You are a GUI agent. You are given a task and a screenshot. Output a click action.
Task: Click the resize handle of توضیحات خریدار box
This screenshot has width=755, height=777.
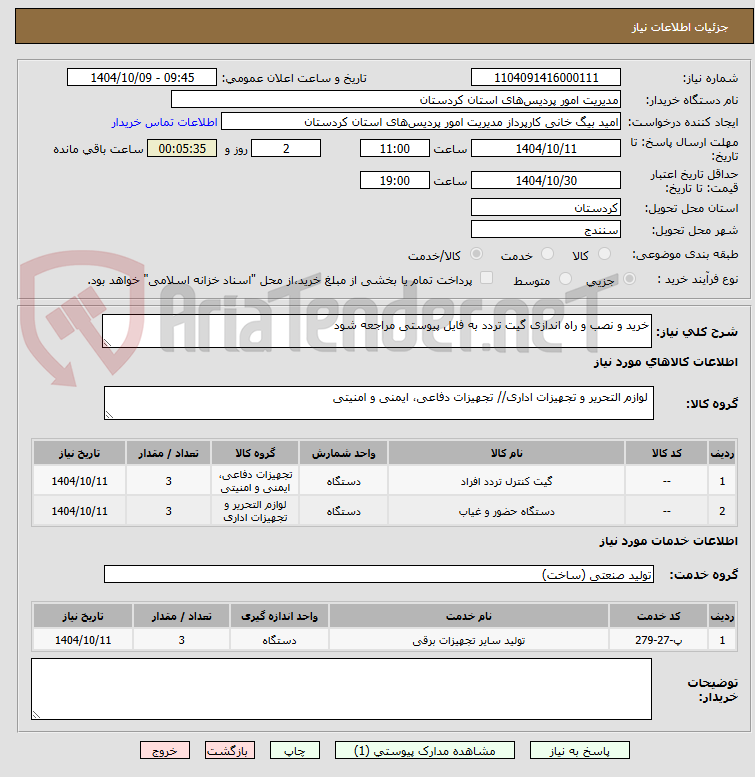(36, 714)
